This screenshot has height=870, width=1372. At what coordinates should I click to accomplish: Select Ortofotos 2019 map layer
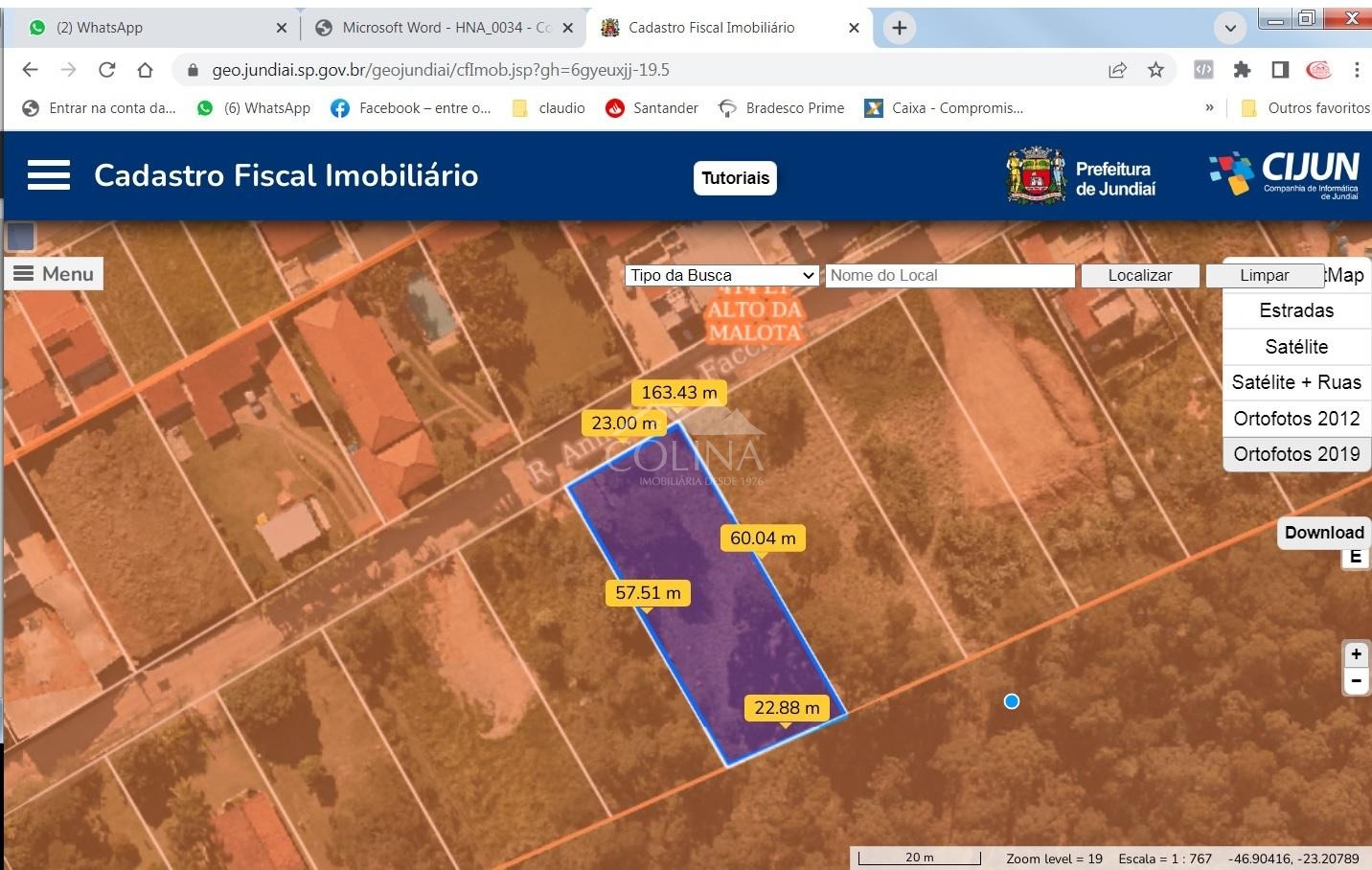(x=1296, y=454)
